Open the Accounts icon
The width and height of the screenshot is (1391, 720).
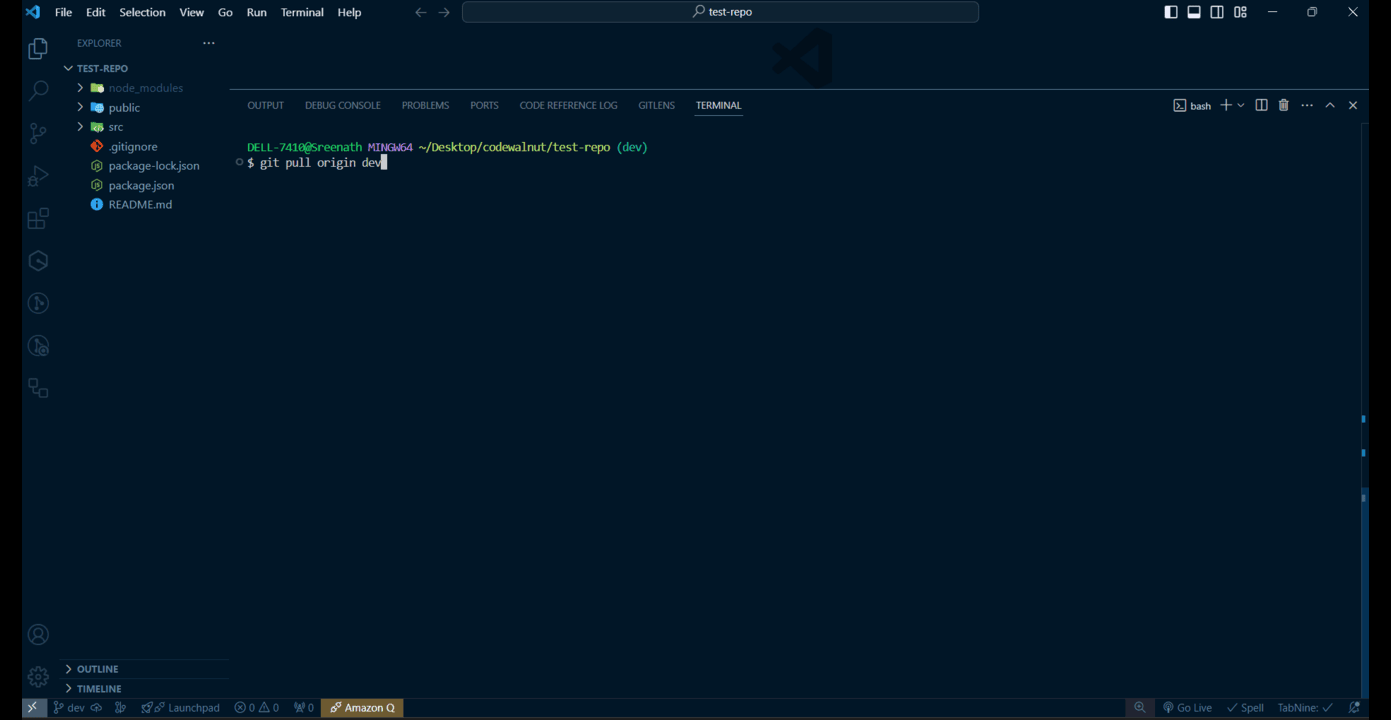(38, 635)
